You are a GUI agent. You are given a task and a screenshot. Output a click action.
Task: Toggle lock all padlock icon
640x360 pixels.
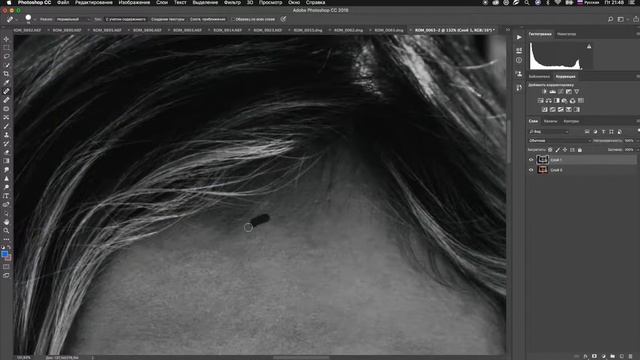(580, 150)
